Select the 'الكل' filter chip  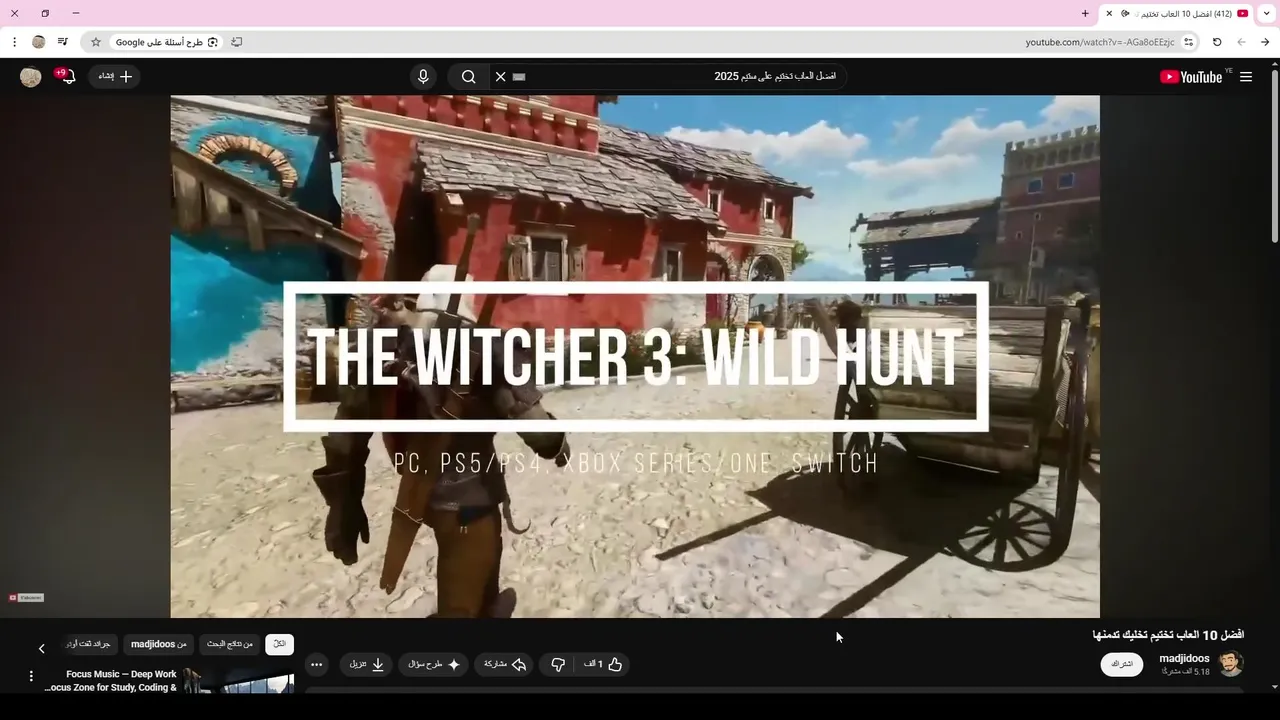[280, 645]
